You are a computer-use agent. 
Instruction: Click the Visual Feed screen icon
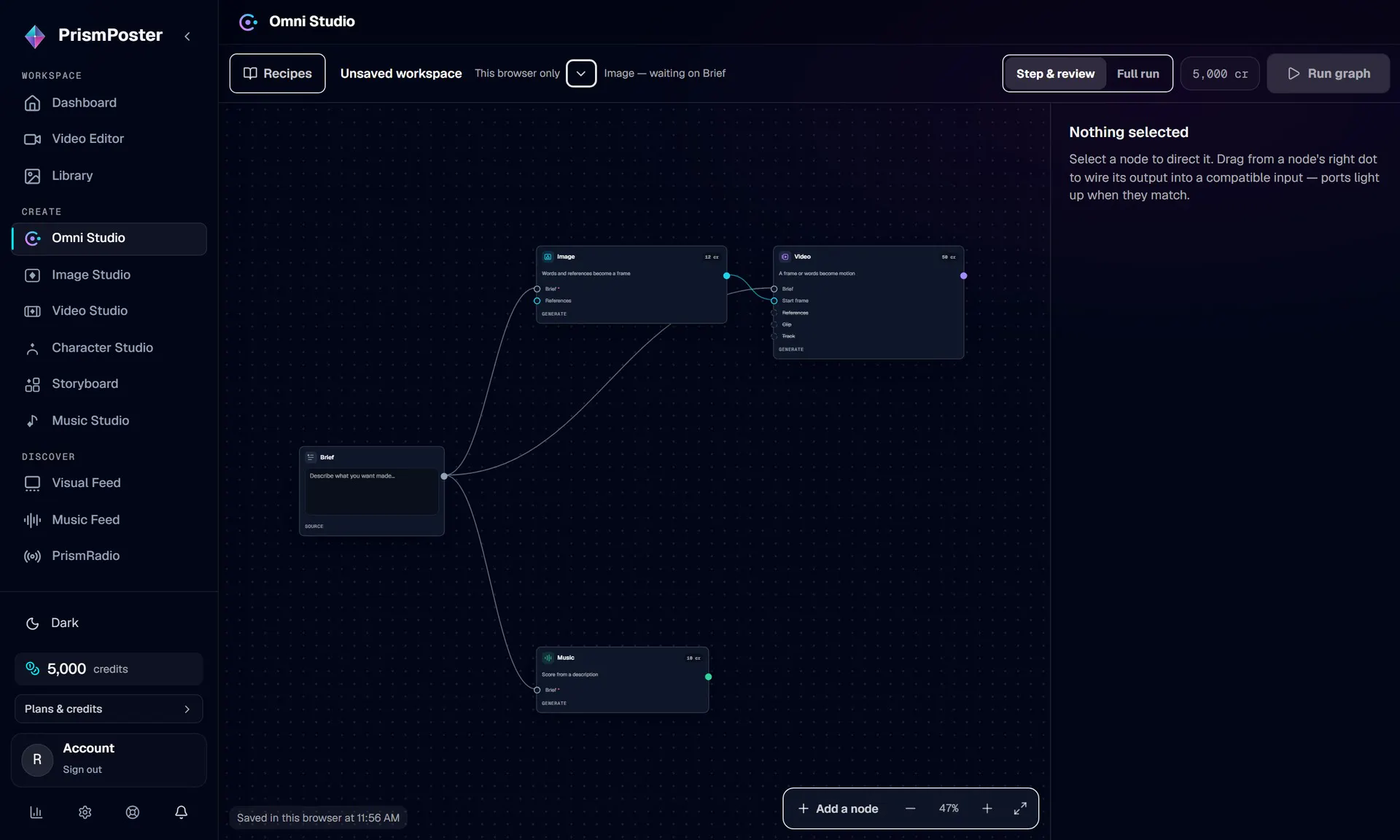(32, 483)
